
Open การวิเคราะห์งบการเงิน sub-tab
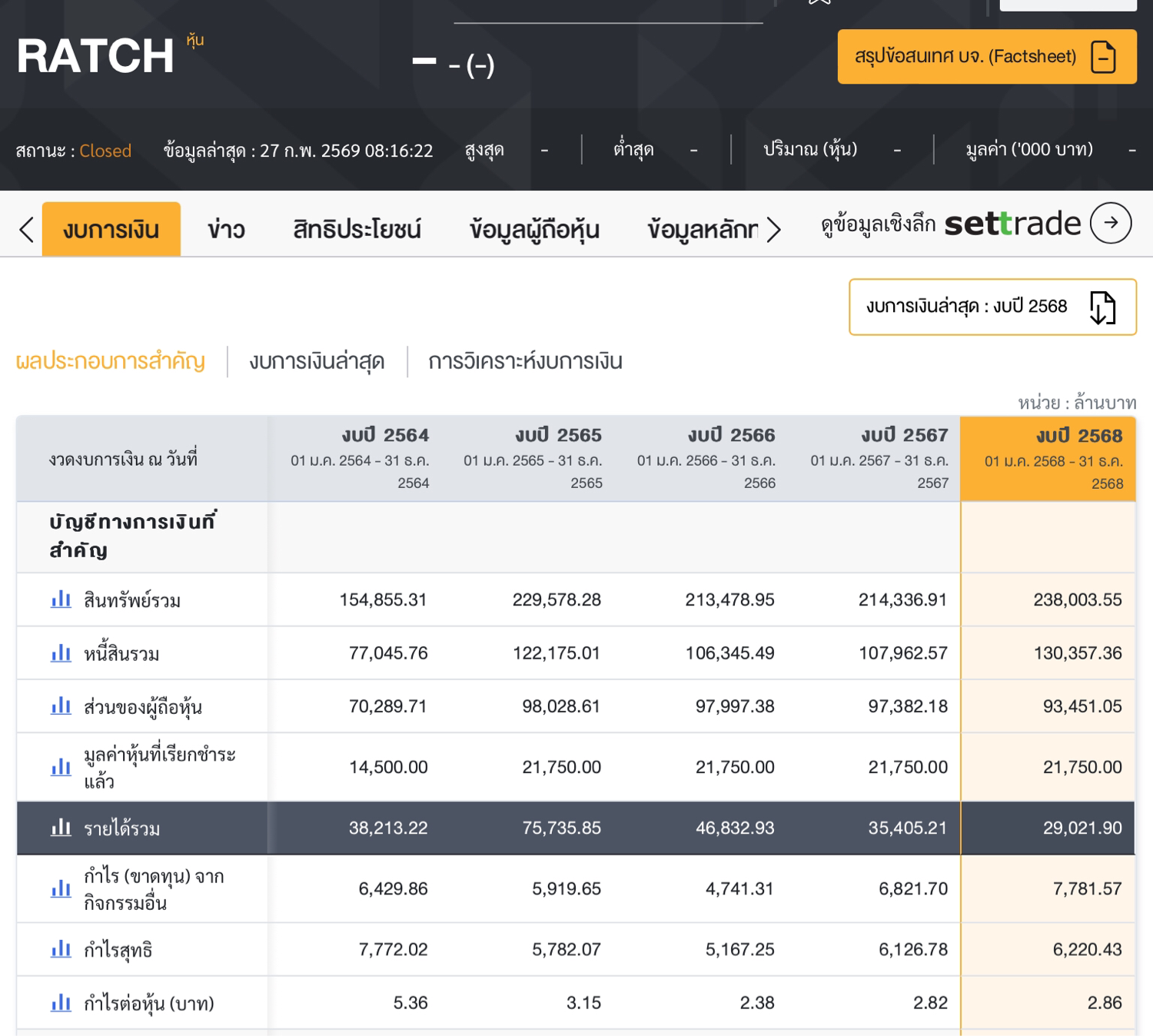tap(526, 361)
